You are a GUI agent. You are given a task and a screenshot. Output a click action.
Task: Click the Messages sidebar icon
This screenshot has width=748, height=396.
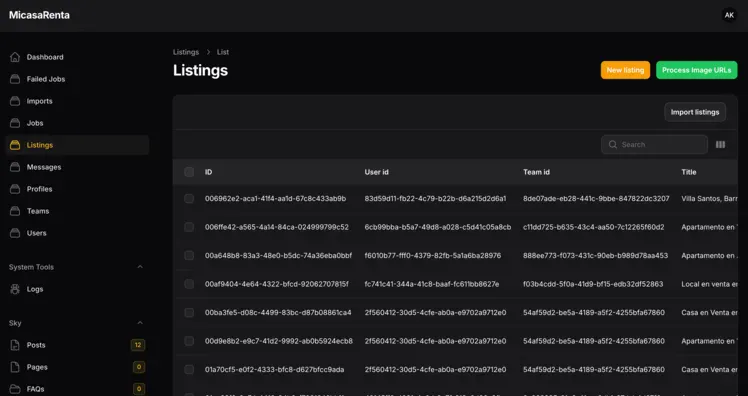click(x=15, y=167)
